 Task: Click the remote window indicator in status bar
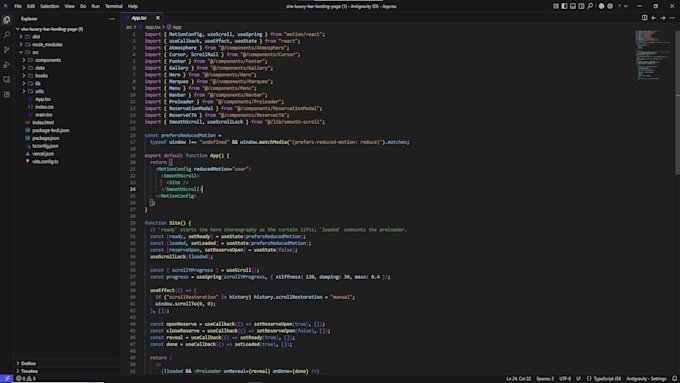[7, 379]
